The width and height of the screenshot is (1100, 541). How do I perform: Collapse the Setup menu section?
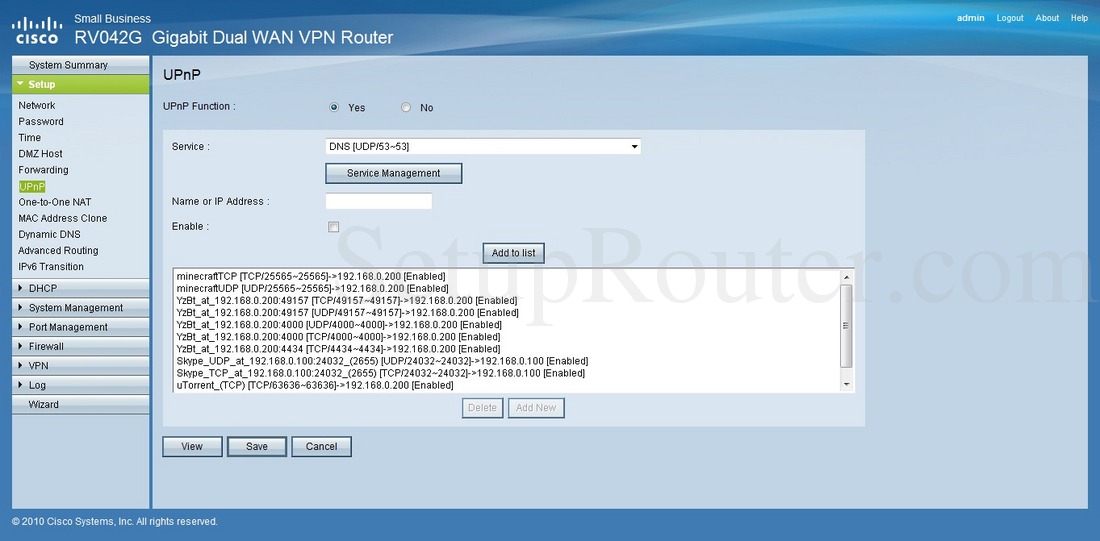tap(81, 84)
